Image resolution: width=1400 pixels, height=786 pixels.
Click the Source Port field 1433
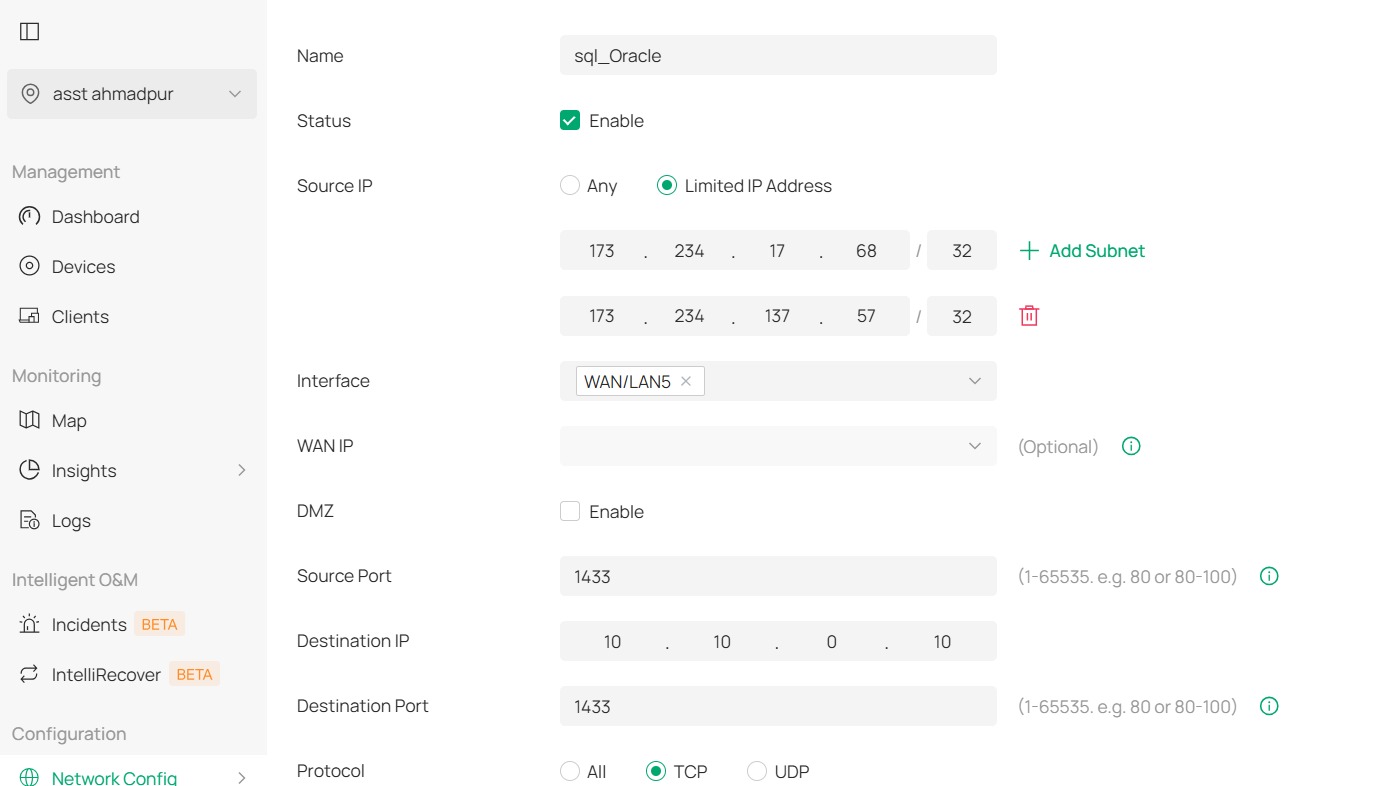click(x=778, y=576)
